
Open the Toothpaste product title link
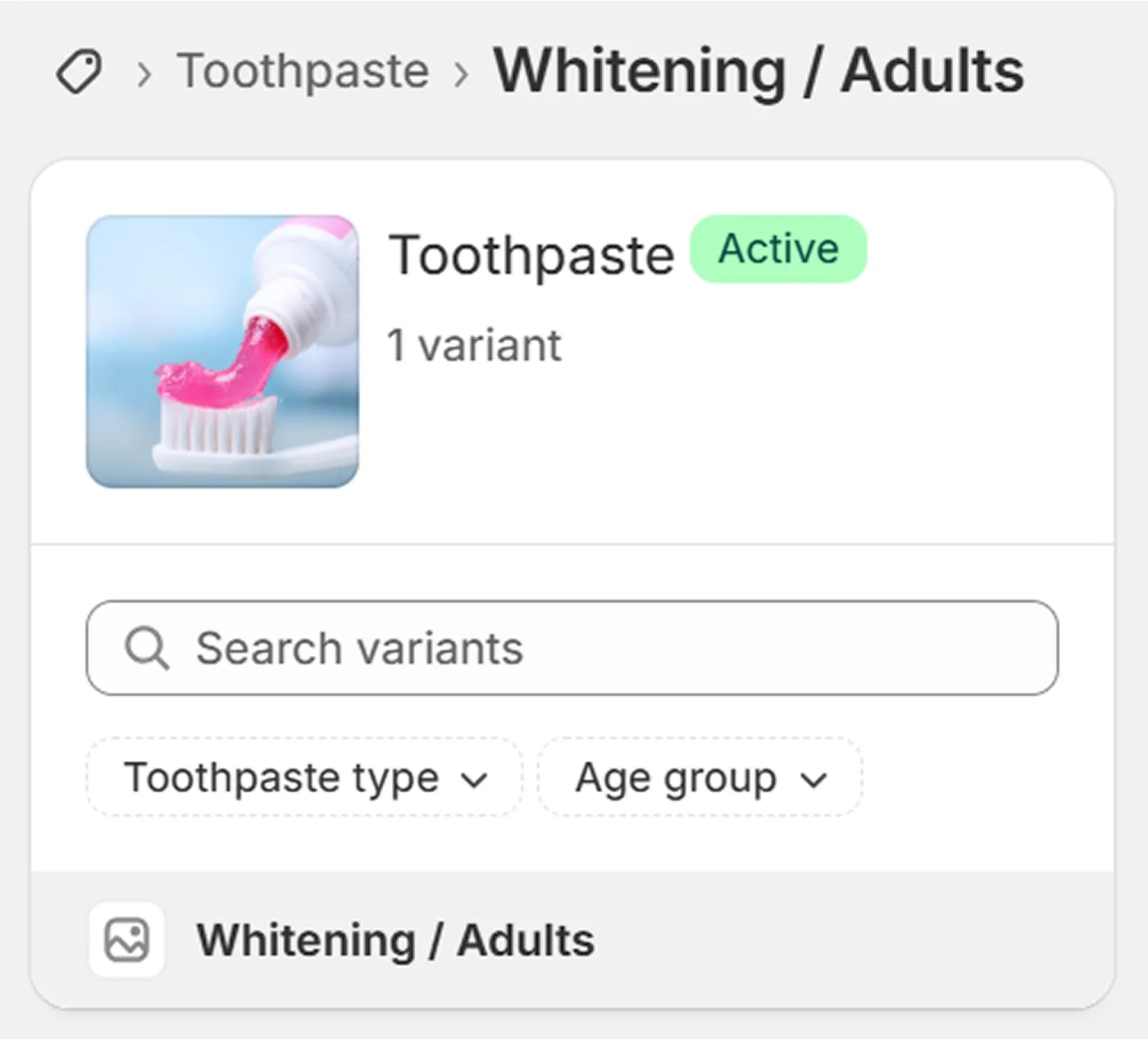[x=531, y=255]
